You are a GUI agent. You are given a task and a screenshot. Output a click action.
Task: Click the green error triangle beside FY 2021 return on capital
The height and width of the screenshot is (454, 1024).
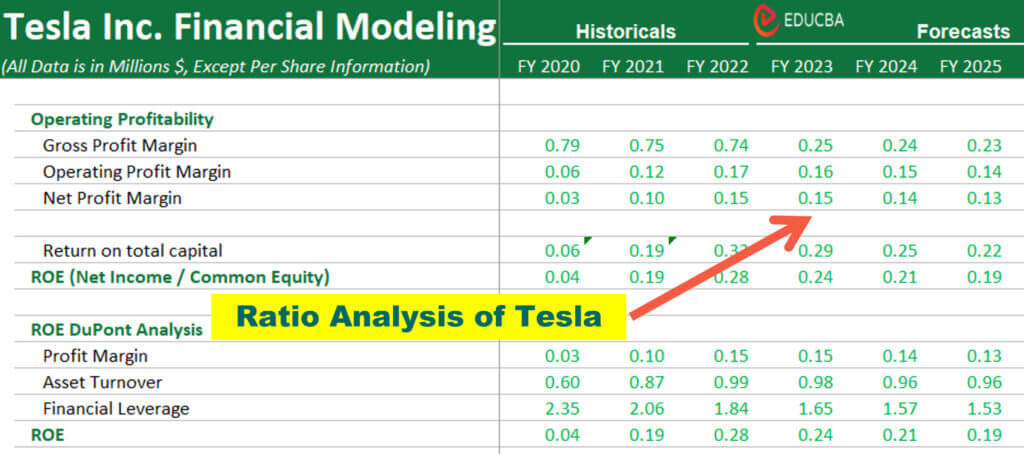pyautogui.click(x=671, y=240)
